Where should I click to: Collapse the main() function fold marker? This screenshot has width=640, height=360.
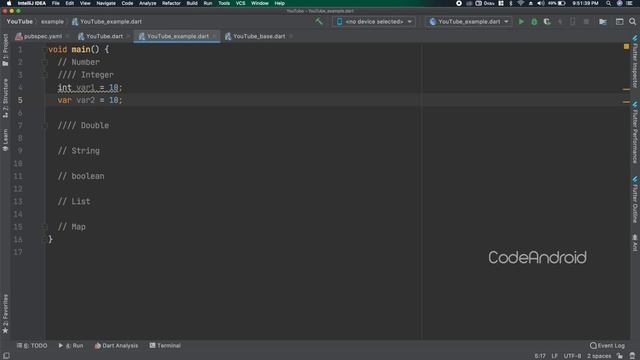[x=44, y=49]
